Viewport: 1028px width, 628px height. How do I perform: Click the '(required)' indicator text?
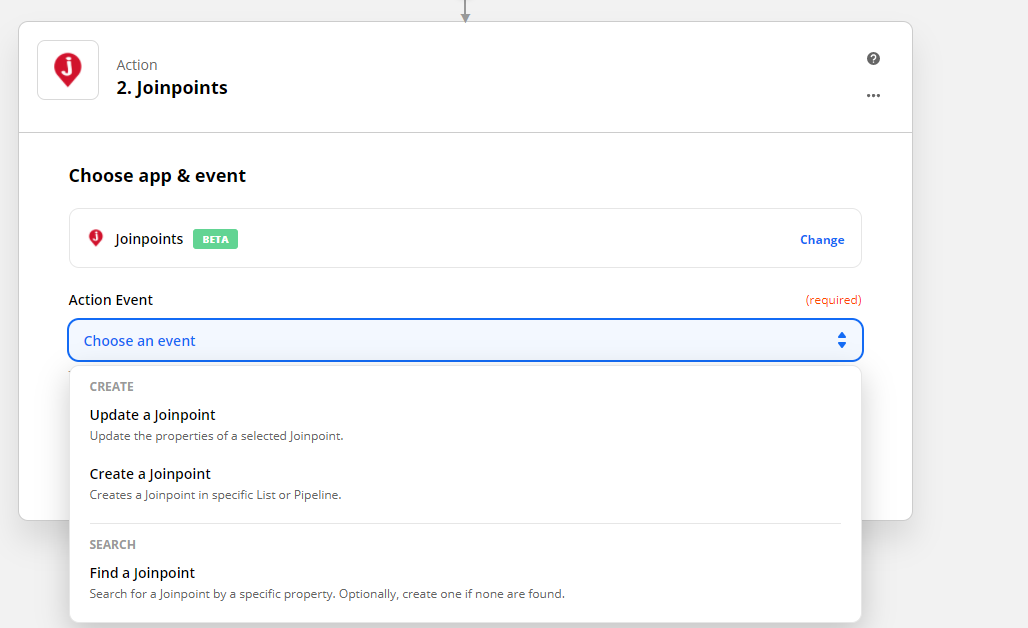pos(833,300)
